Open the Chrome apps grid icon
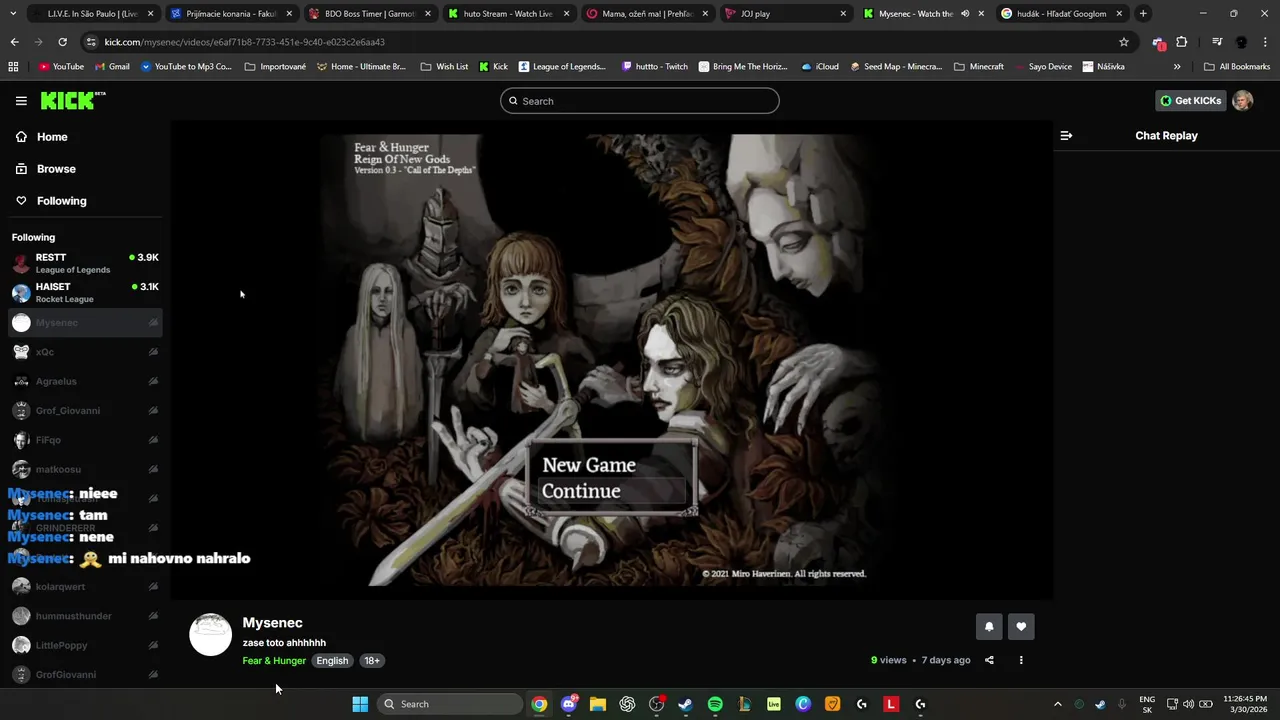The image size is (1280, 720). click(x=13, y=67)
